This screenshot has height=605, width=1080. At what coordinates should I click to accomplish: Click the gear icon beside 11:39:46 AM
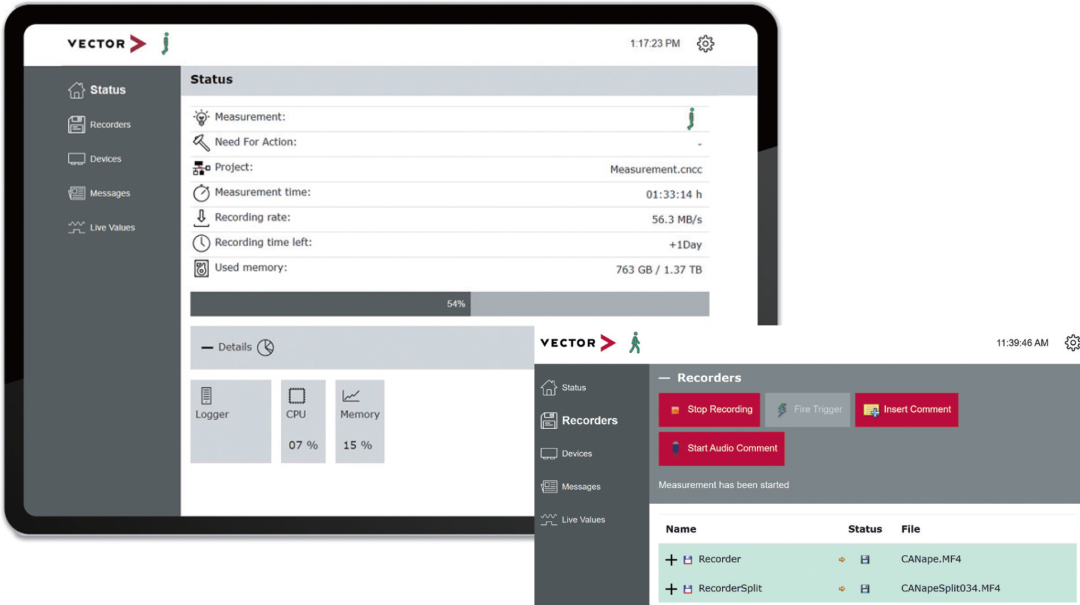point(1072,343)
